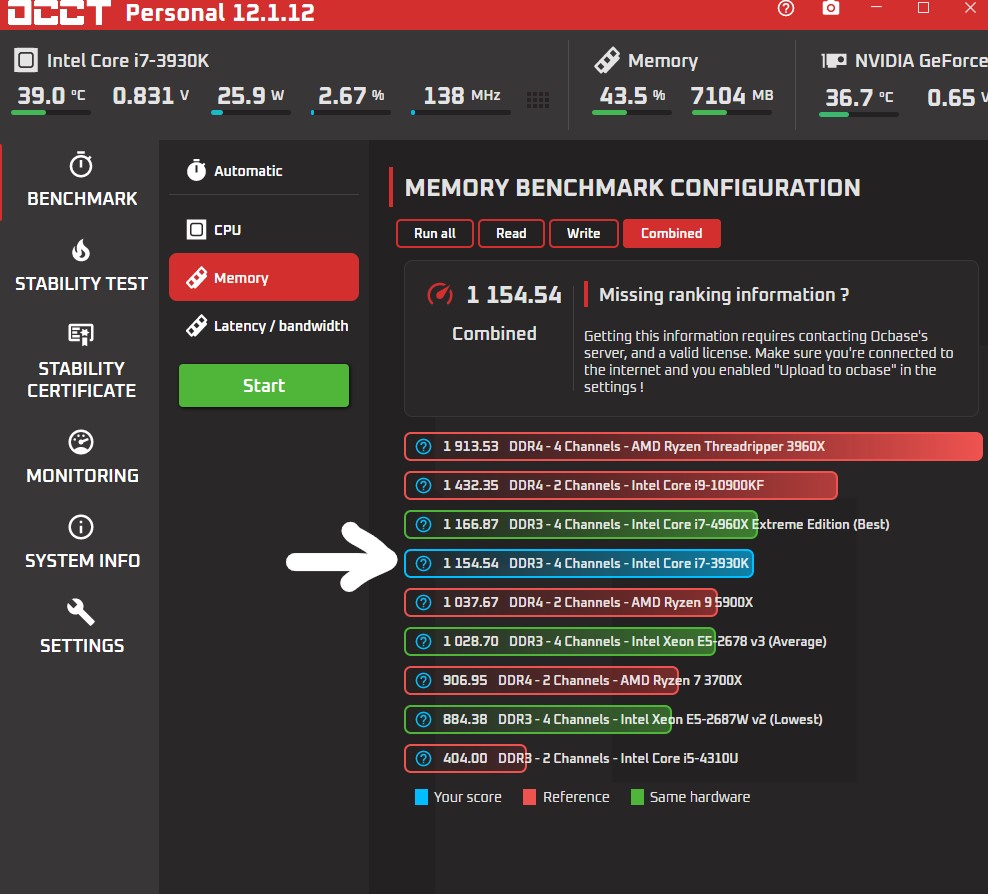Click the CPU usage 2.67 % reading
The width and height of the screenshot is (988, 894).
click(x=351, y=96)
